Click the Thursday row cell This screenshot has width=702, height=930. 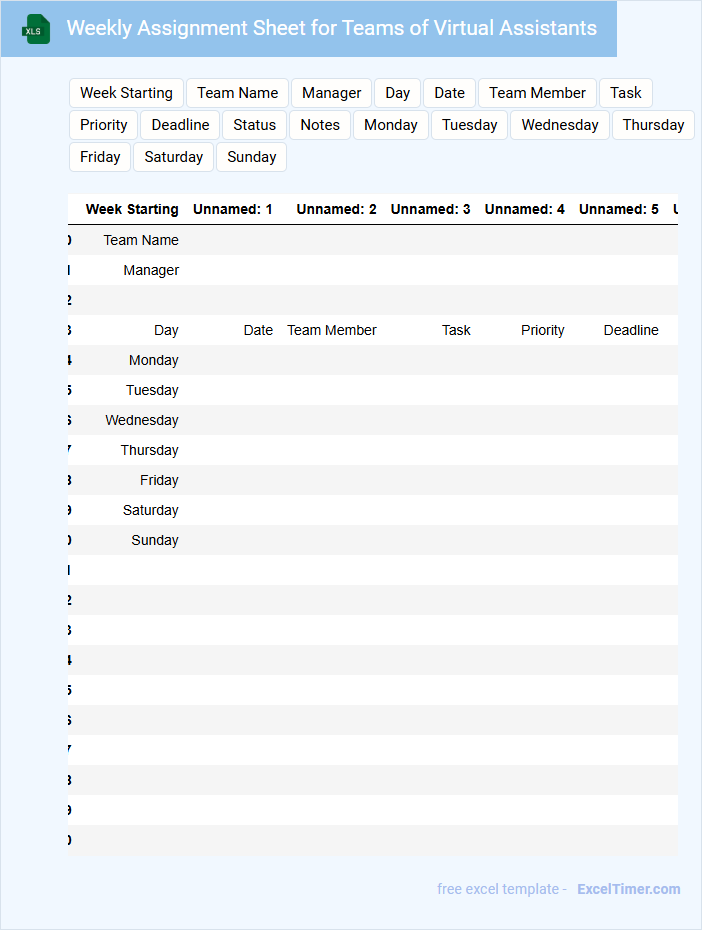[x=149, y=450]
